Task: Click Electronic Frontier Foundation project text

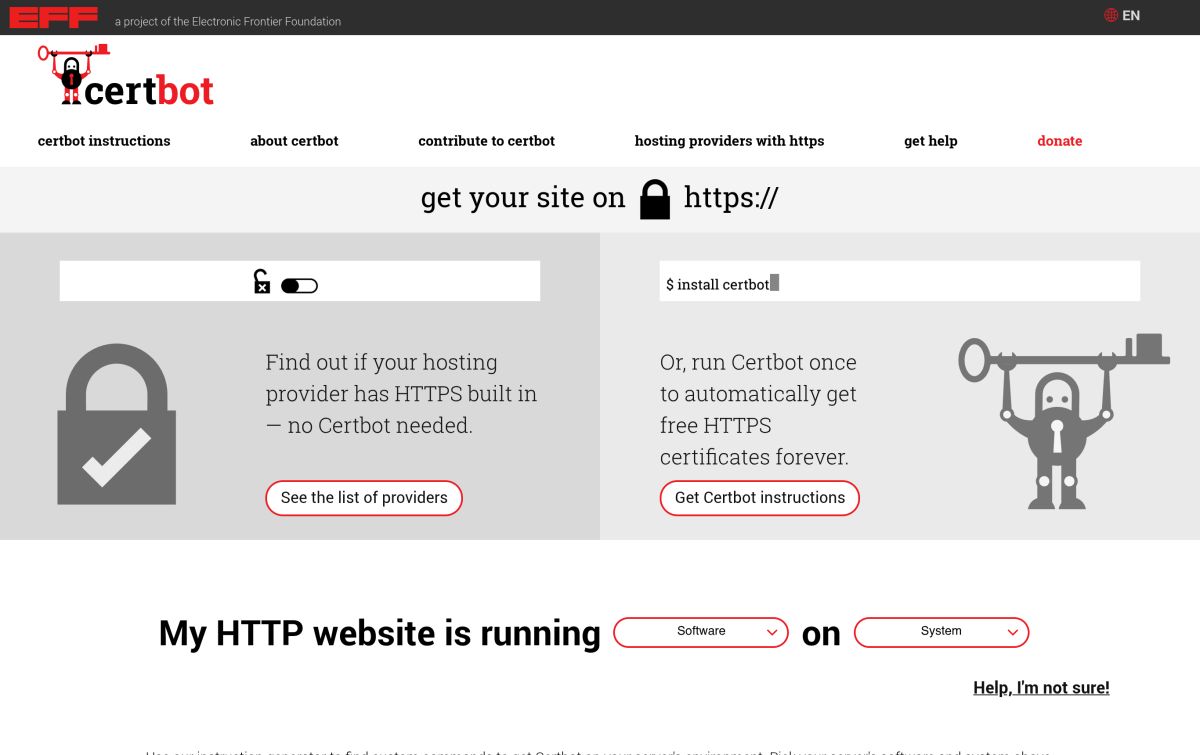Action: coord(228,21)
